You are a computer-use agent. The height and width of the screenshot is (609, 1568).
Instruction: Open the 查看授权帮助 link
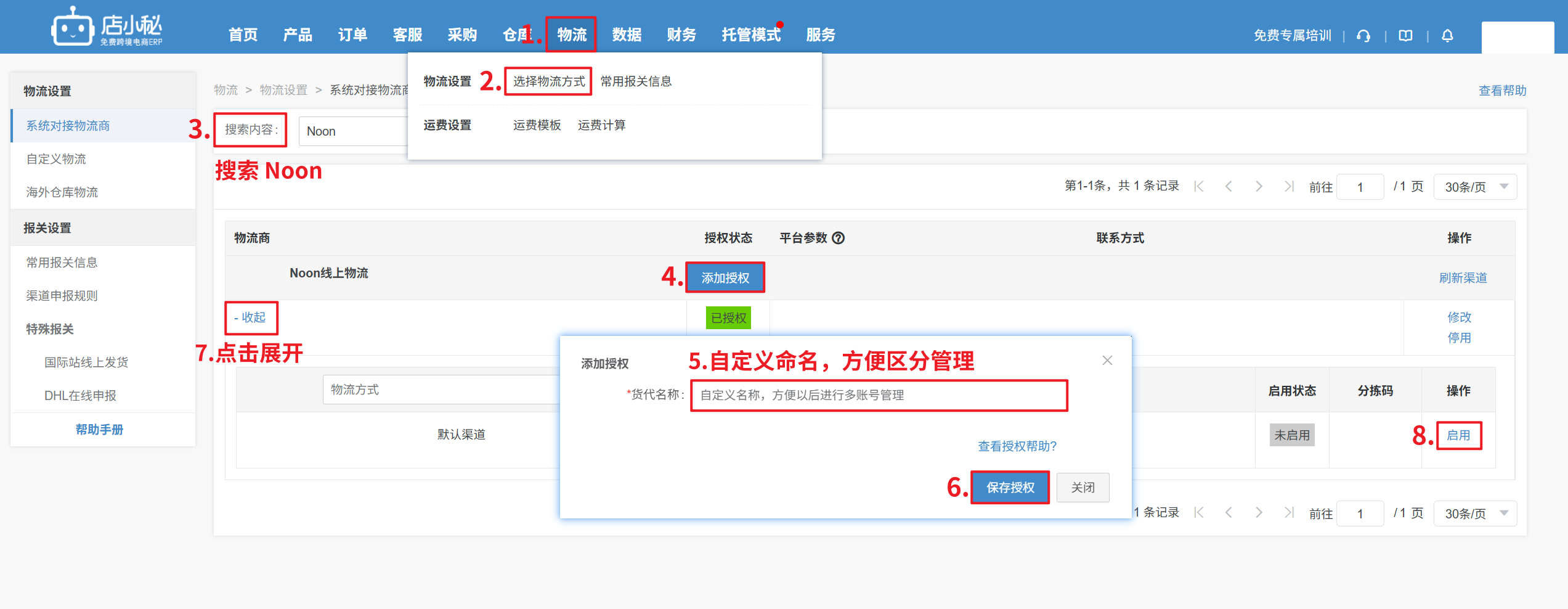point(1017,446)
